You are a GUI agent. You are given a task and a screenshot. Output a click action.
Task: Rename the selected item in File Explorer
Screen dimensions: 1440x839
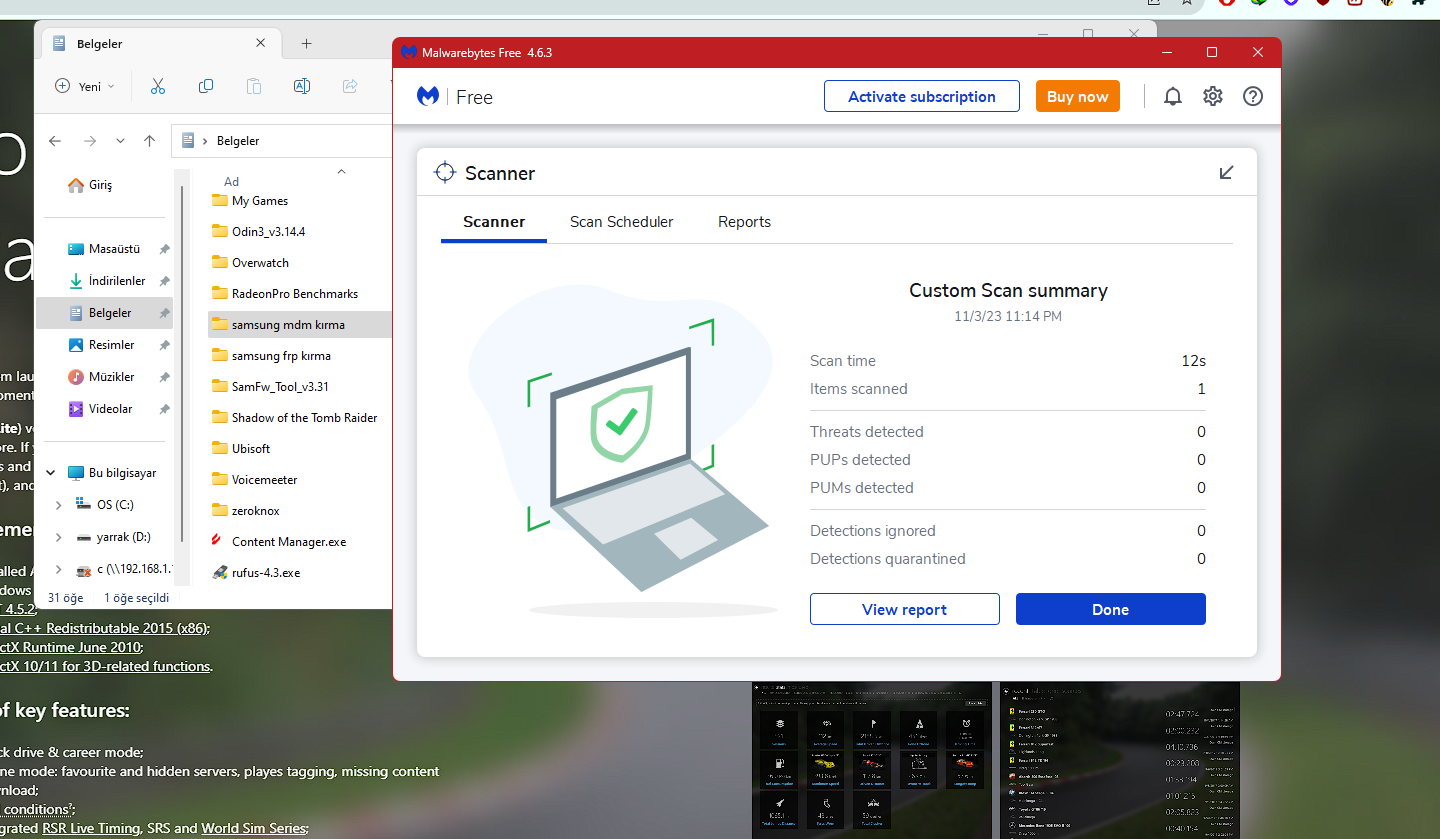[301, 86]
